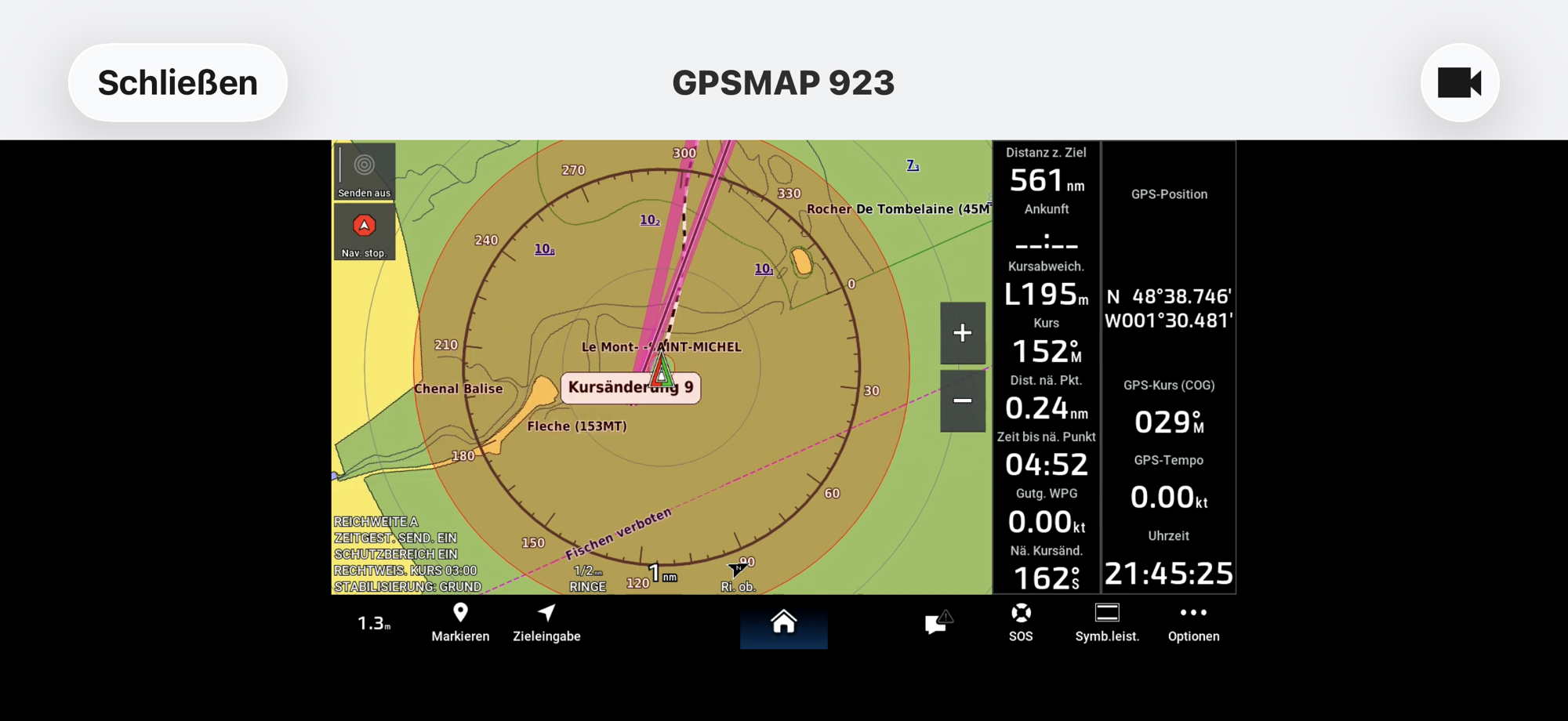Tap the Chenal Balise chart label
1568x721 pixels.
(459, 389)
